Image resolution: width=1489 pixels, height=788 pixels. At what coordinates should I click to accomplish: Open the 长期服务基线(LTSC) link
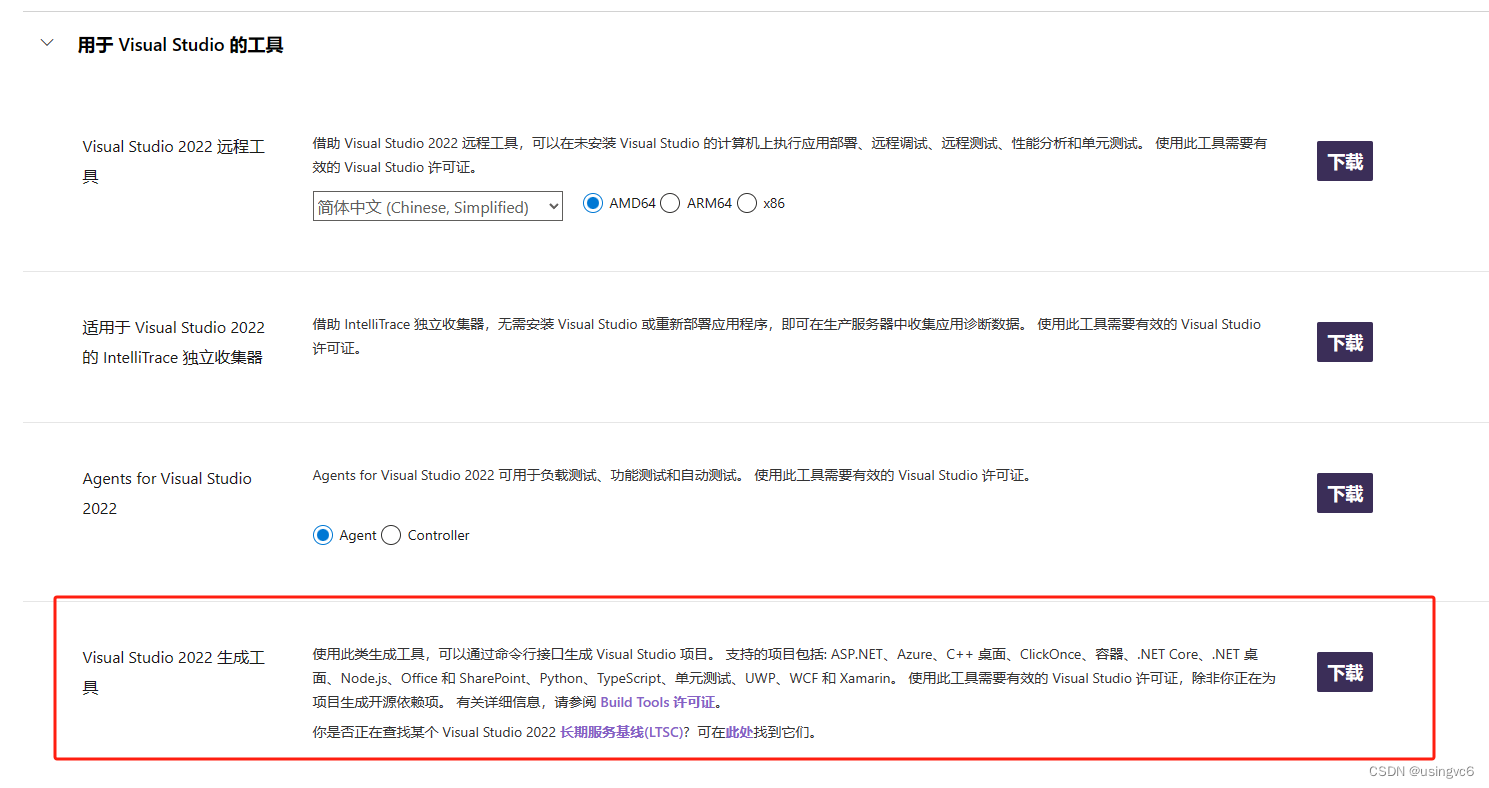point(620,731)
